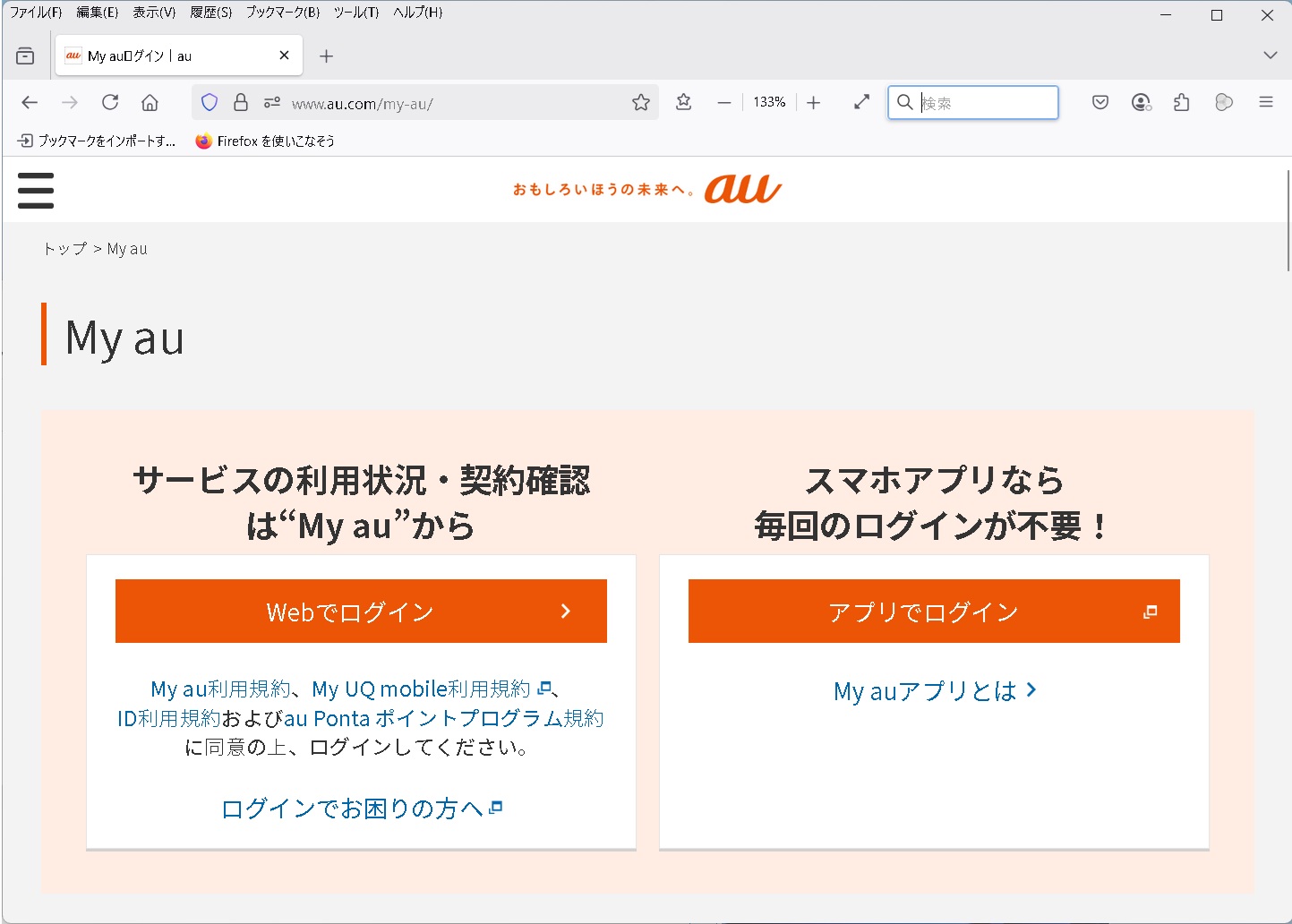This screenshot has height=924, width=1292.
Task: Open Firefox View tab list icon
Action: point(25,56)
